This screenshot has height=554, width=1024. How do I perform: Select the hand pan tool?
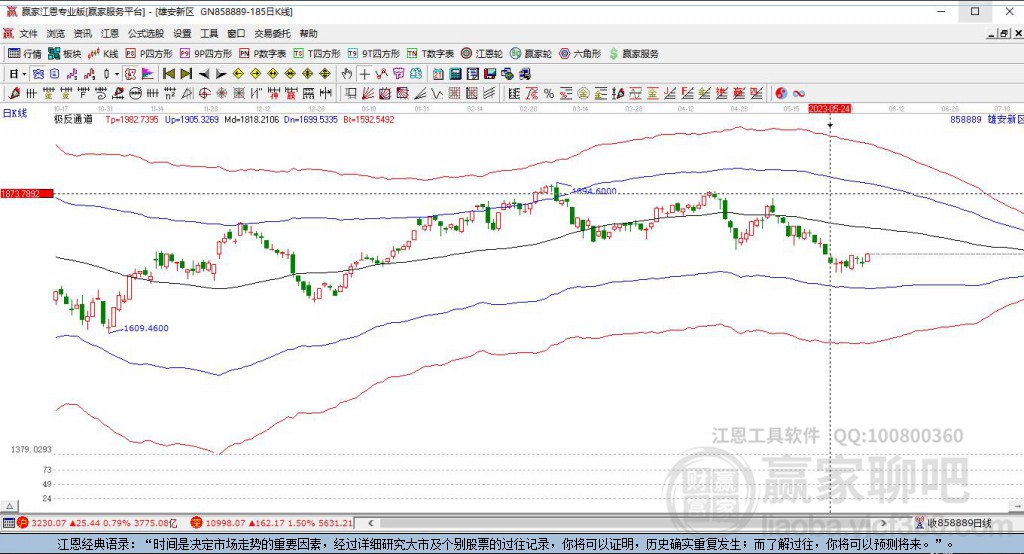coord(347,74)
